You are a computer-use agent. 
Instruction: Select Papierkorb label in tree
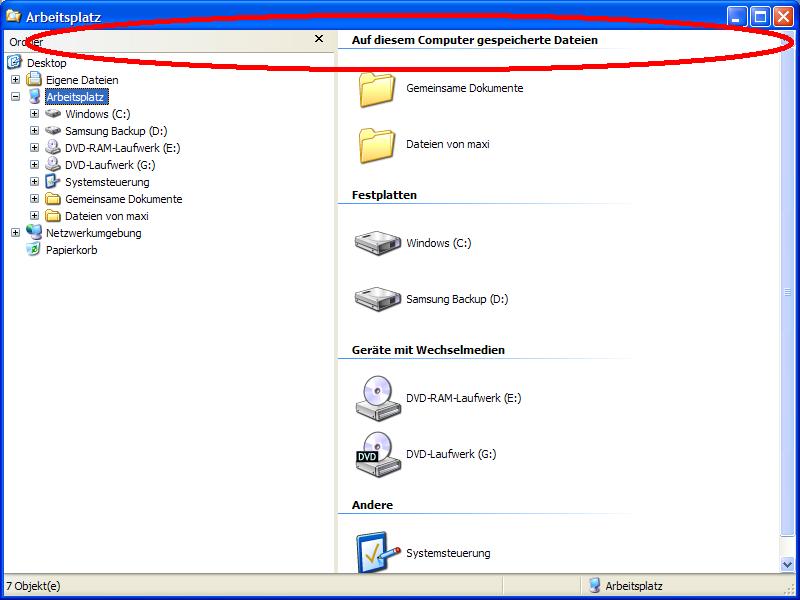71,250
